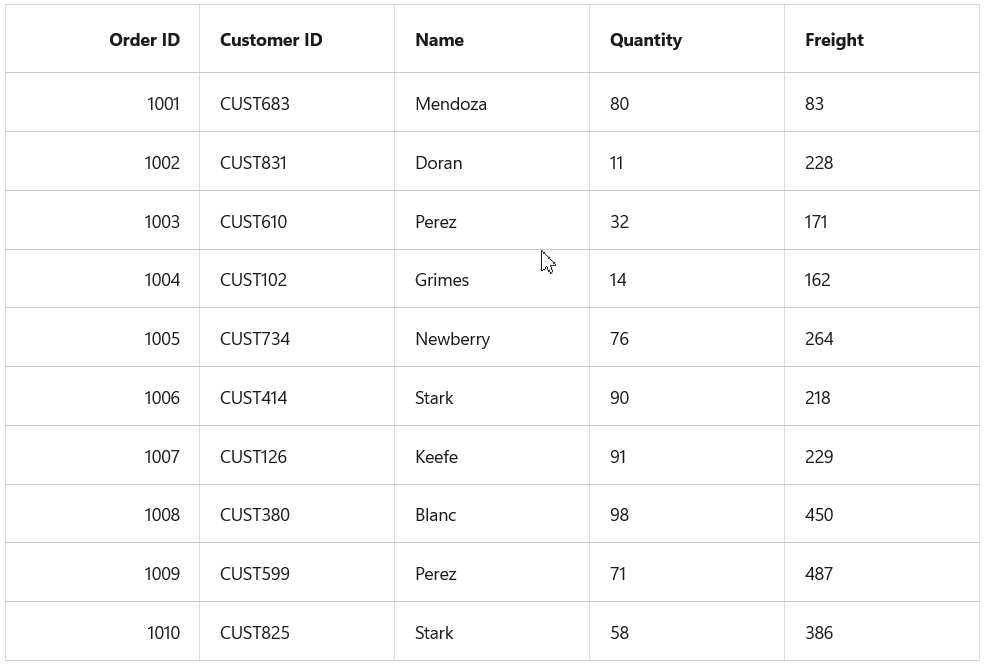This screenshot has height=668, width=985.
Task: Sort by the Customer ID column header
Action: pos(271,40)
